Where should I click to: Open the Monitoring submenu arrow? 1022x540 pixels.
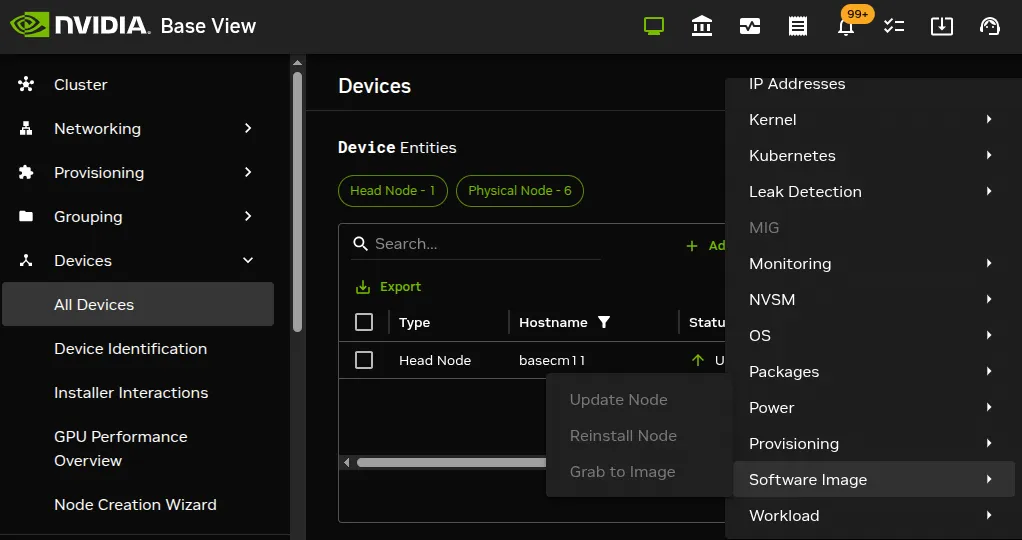point(989,263)
